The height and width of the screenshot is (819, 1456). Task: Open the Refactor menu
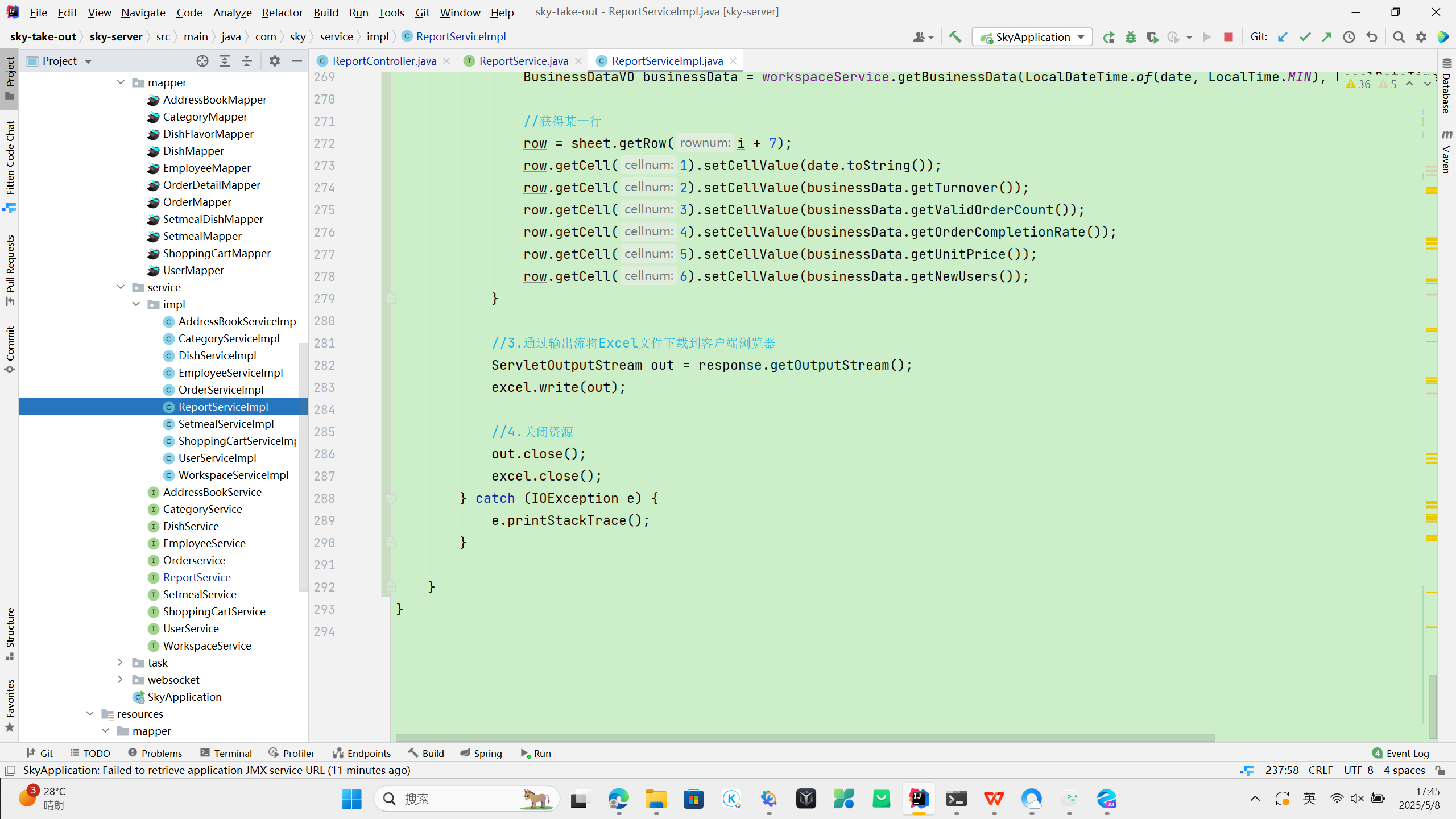point(282,12)
